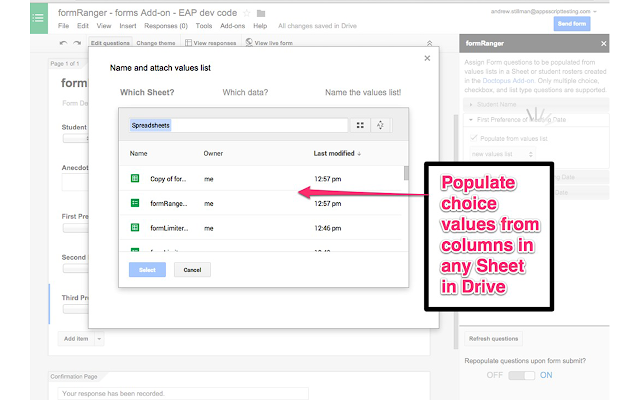Image resolution: width=640 pixels, height=400 pixels.
Task: Open the Help menu
Action: (x=260, y=26)
